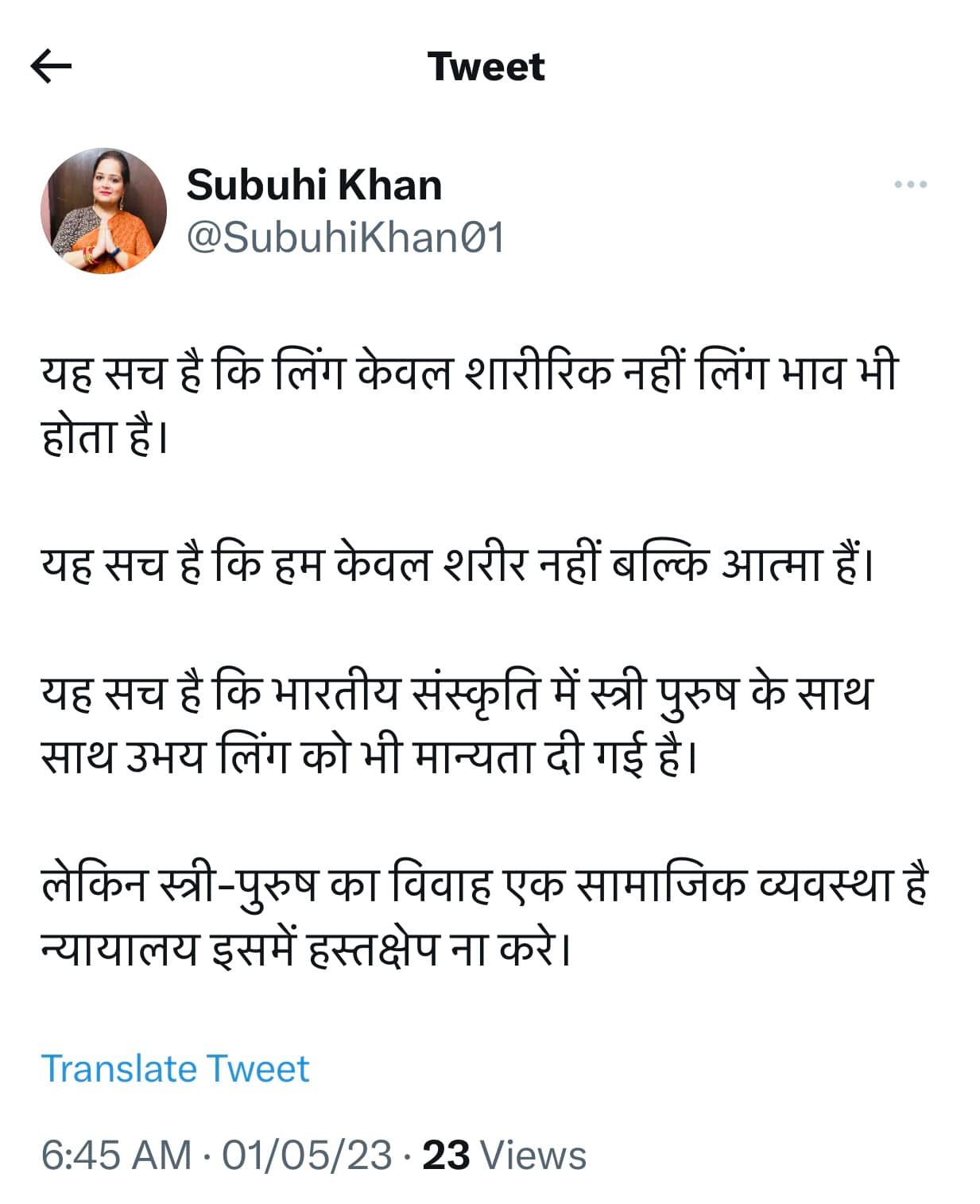Open the three-dot more options menu
This screenshot has width=980, height=1204.
pos(910,184)
